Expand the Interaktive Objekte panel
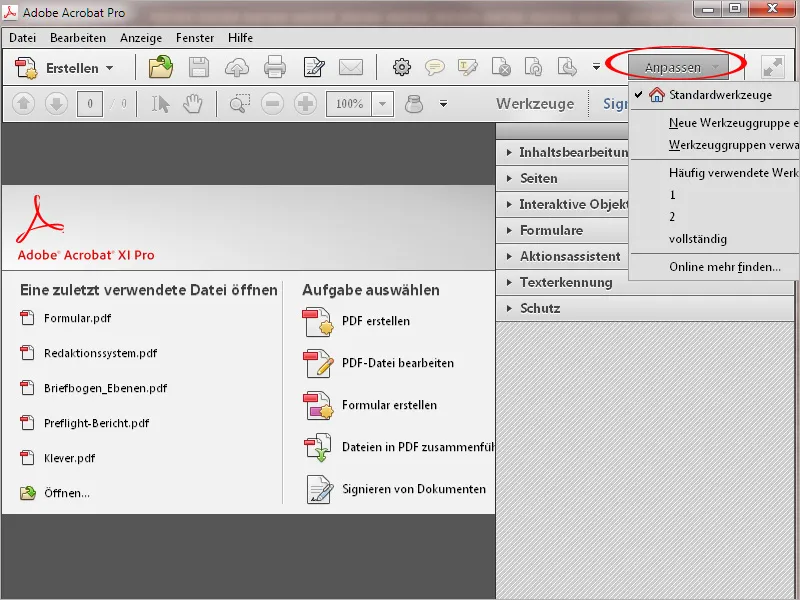 click(562, 204)
